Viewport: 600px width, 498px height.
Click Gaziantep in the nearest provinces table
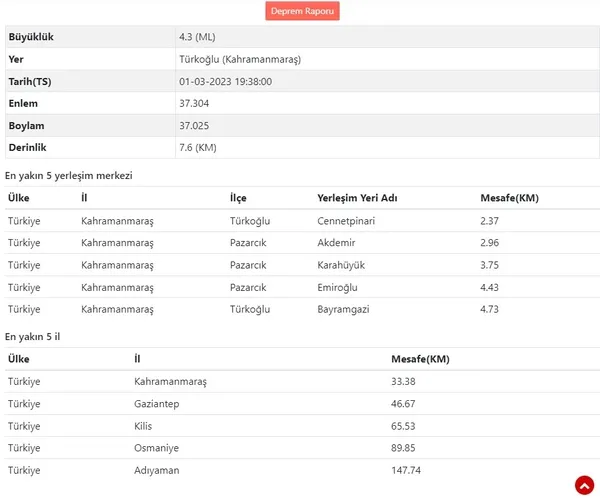click(x=156, y=403)
